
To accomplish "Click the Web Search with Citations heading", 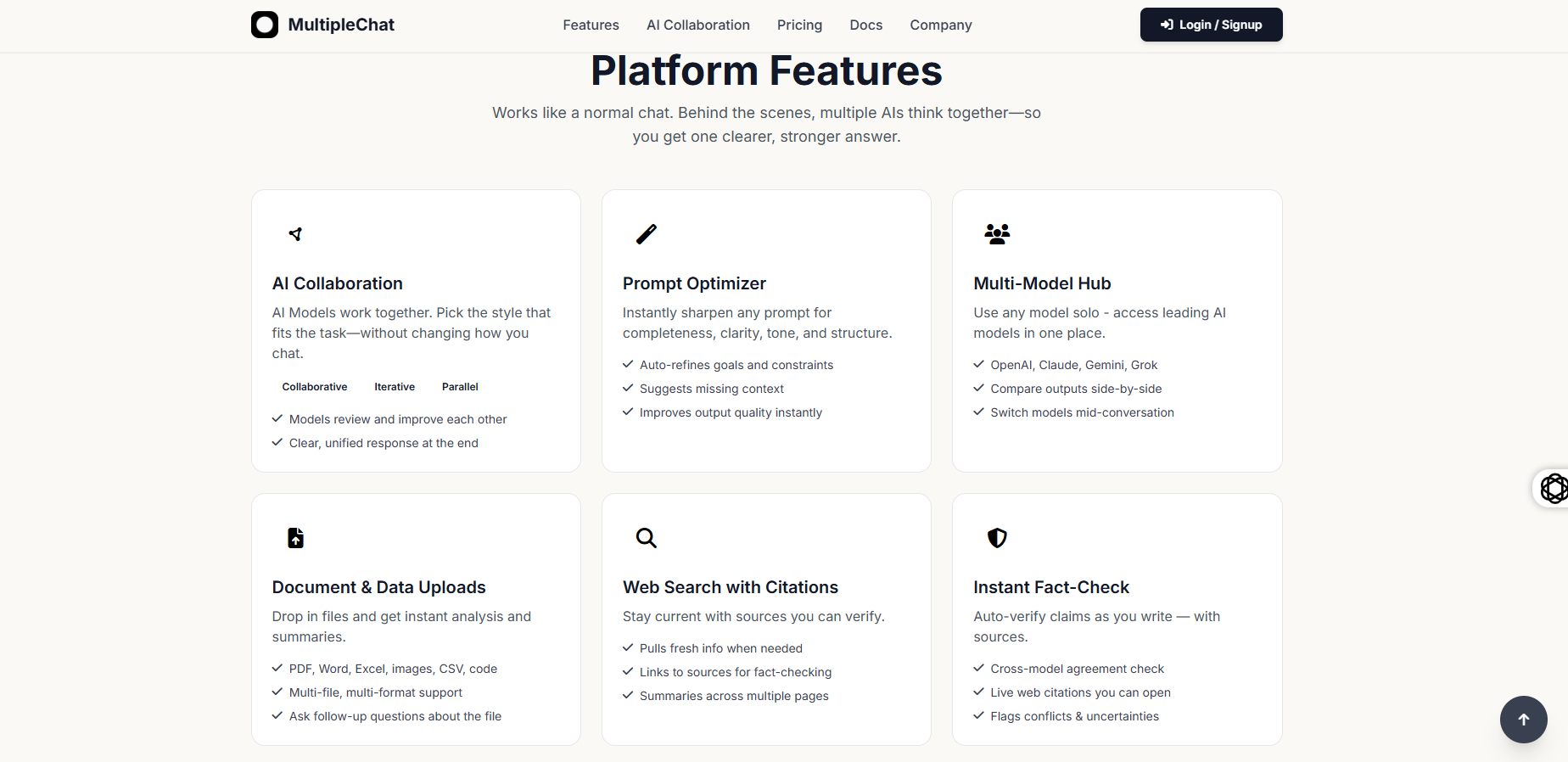I will pos(730,587).
